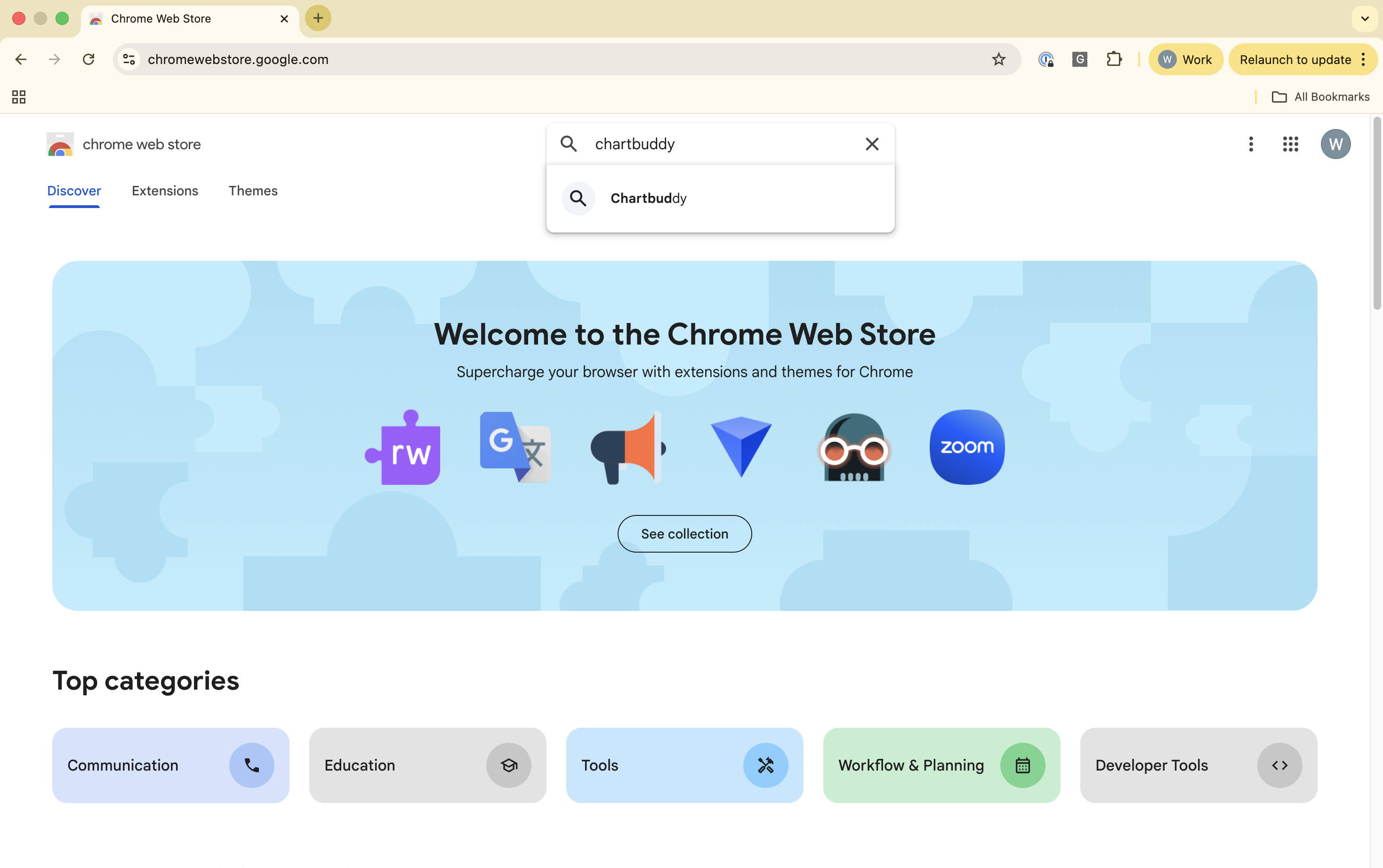The height and width of the screenshot is (868, 1383).
Task: Click the tab groups grid icon below the tab bar
Action: tap(18, 96)
